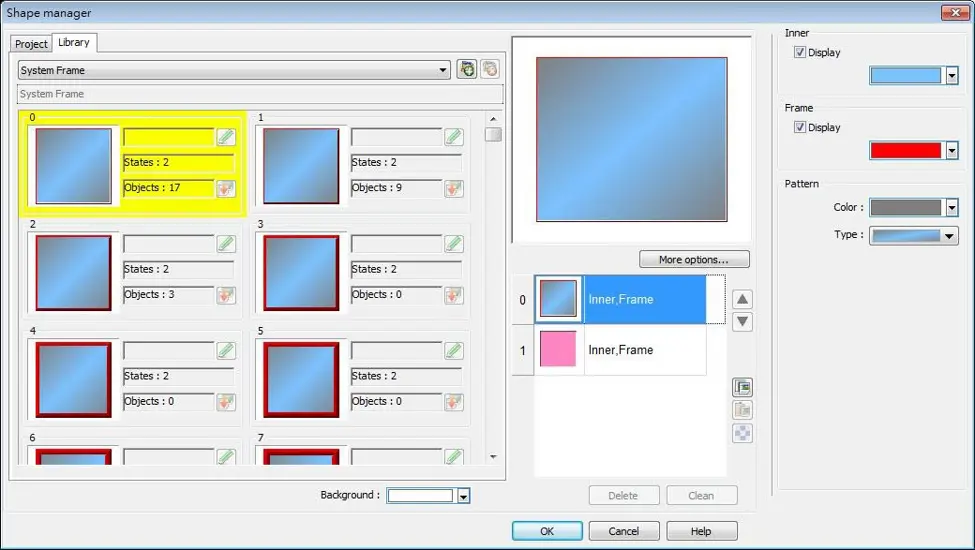Click the edit pencil icon of shape 1
The height and width of the screenshot is (550, 975).
click(x=454, y=137)
